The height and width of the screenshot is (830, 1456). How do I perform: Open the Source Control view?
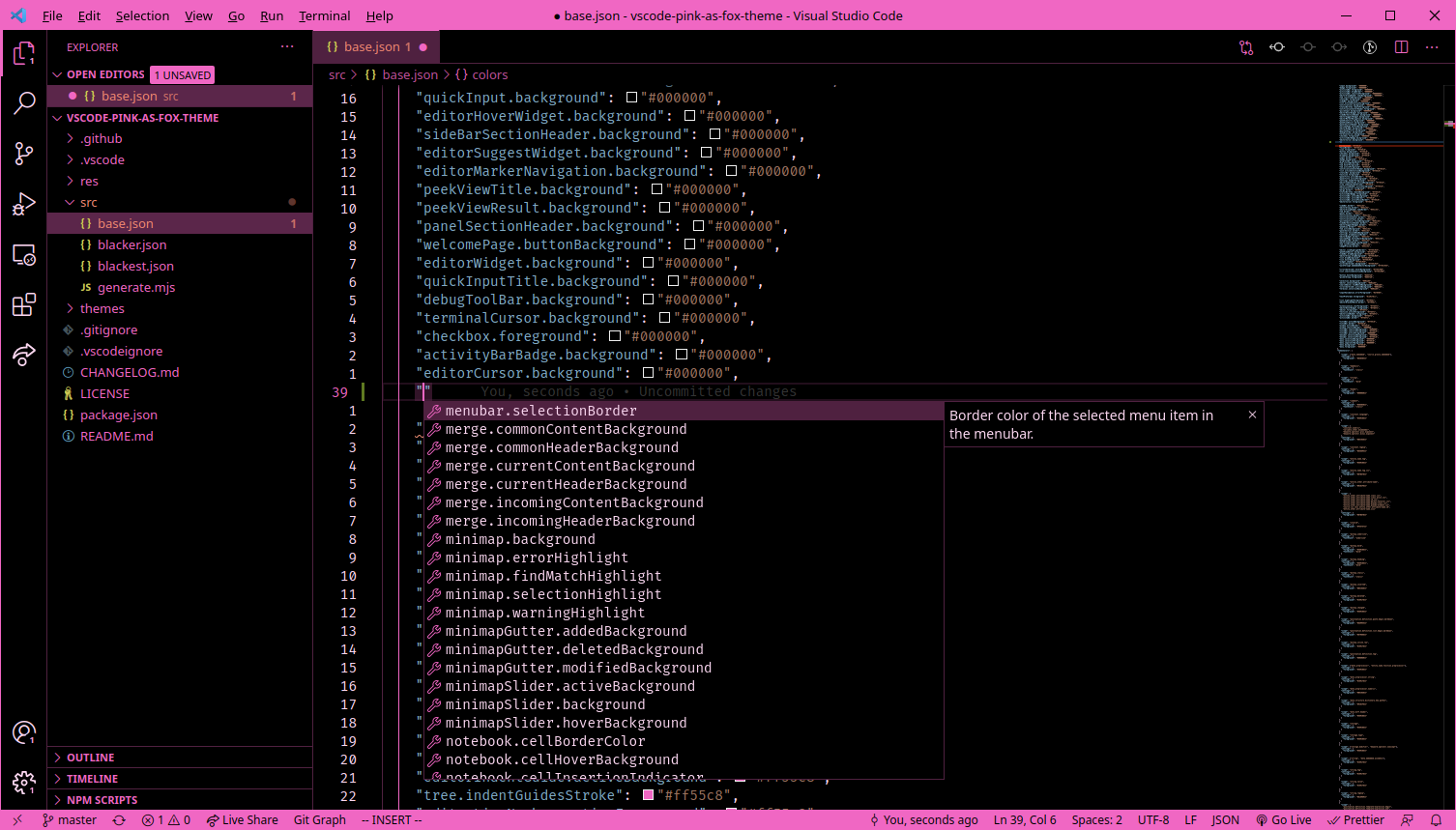pyautogui.click(x=24, y=154)
